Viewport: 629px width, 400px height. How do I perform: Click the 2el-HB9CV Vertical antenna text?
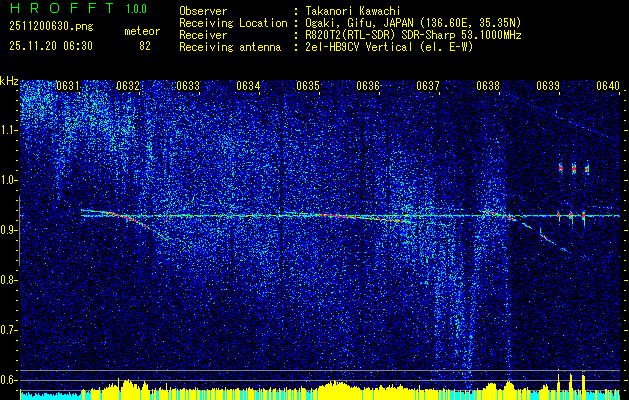pos(389,47)
